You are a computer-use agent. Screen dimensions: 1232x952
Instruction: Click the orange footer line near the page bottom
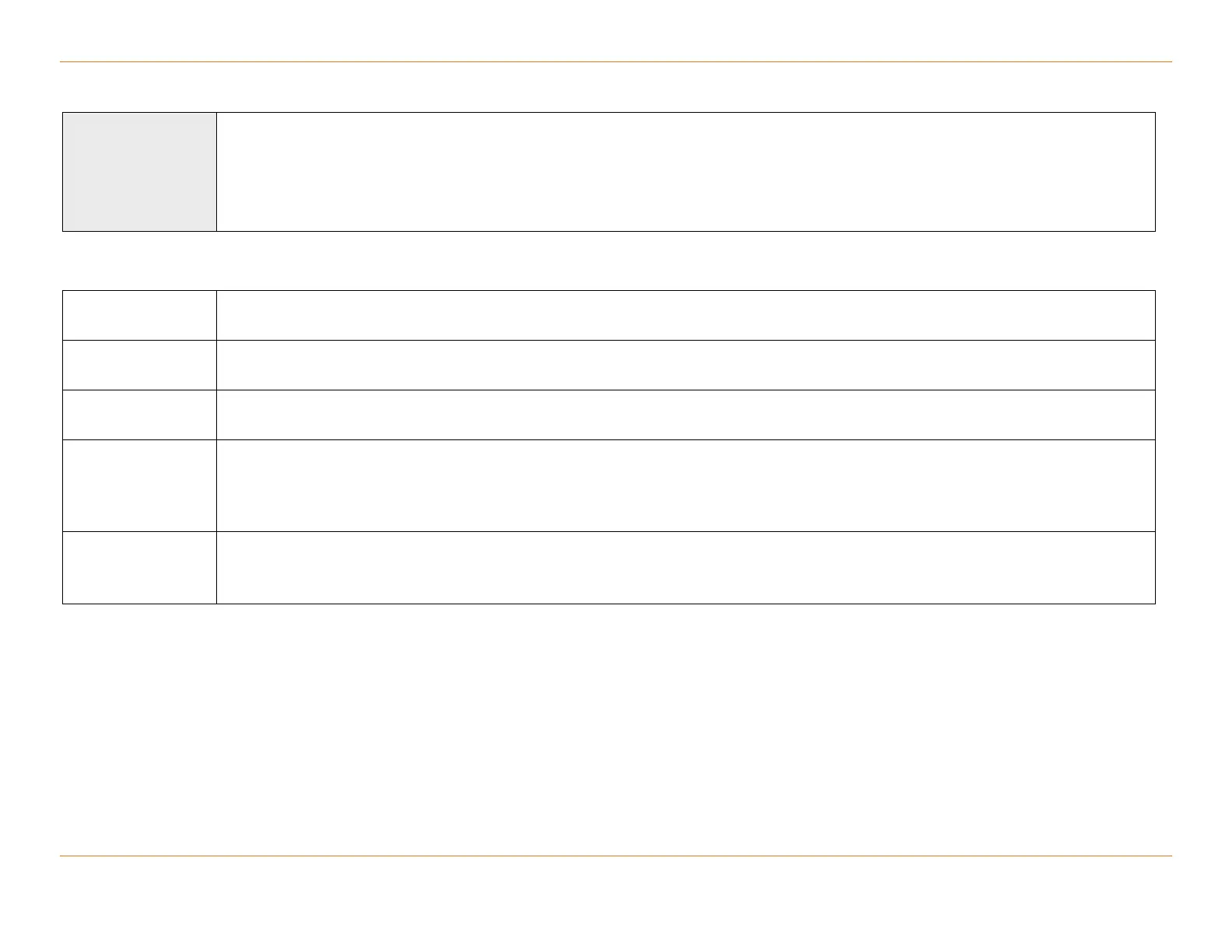coord(615,856)
